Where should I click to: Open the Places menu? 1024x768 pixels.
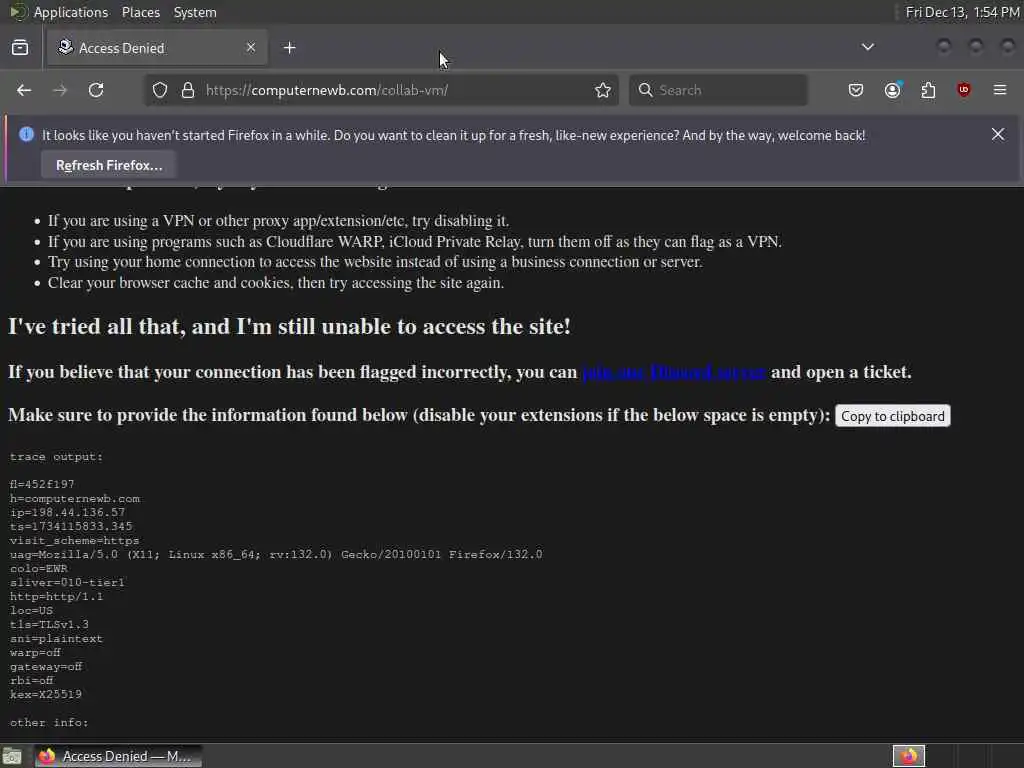(x=140, y=12)
